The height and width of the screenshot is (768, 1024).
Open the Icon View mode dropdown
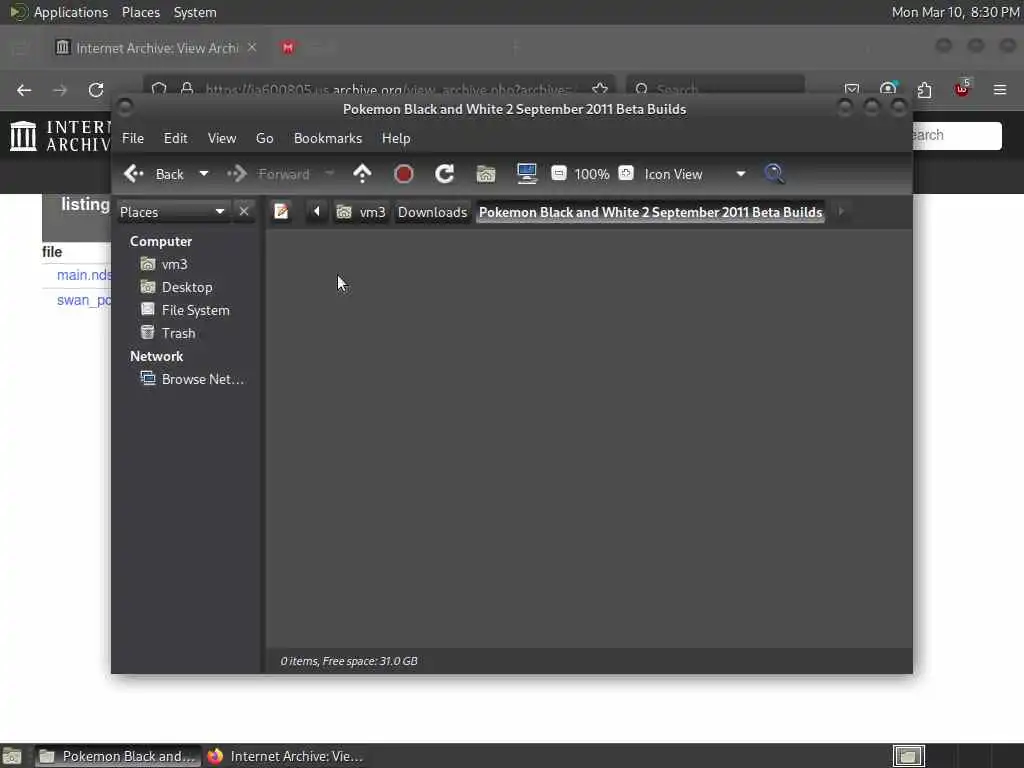point(695,174)
